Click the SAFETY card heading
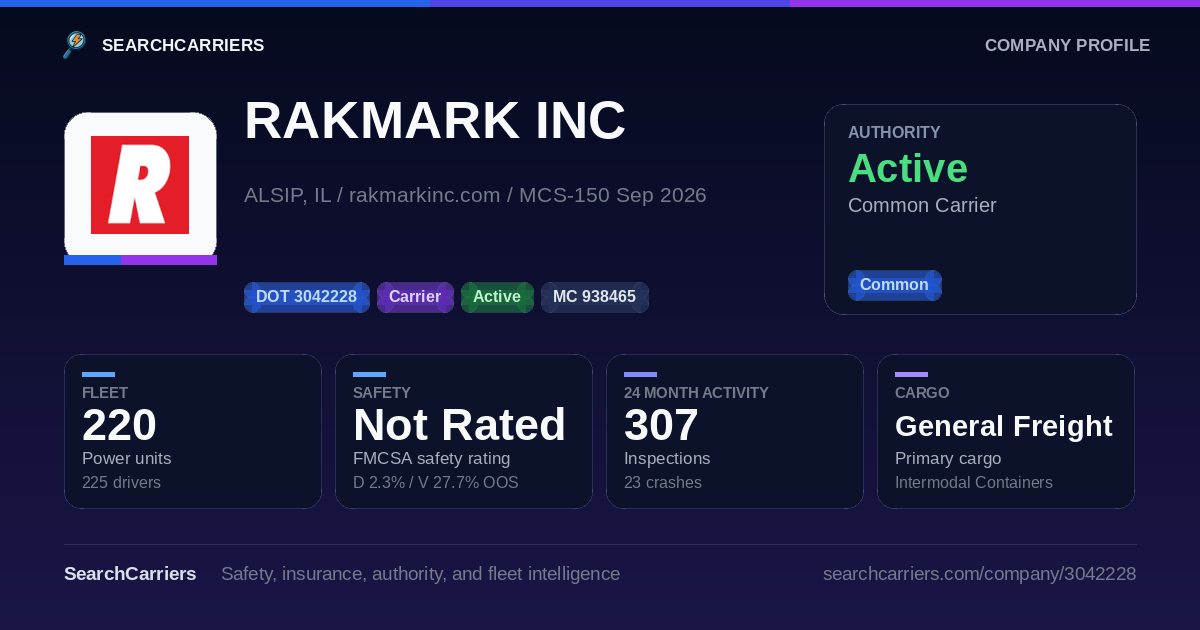 click(x=382, y=393)
